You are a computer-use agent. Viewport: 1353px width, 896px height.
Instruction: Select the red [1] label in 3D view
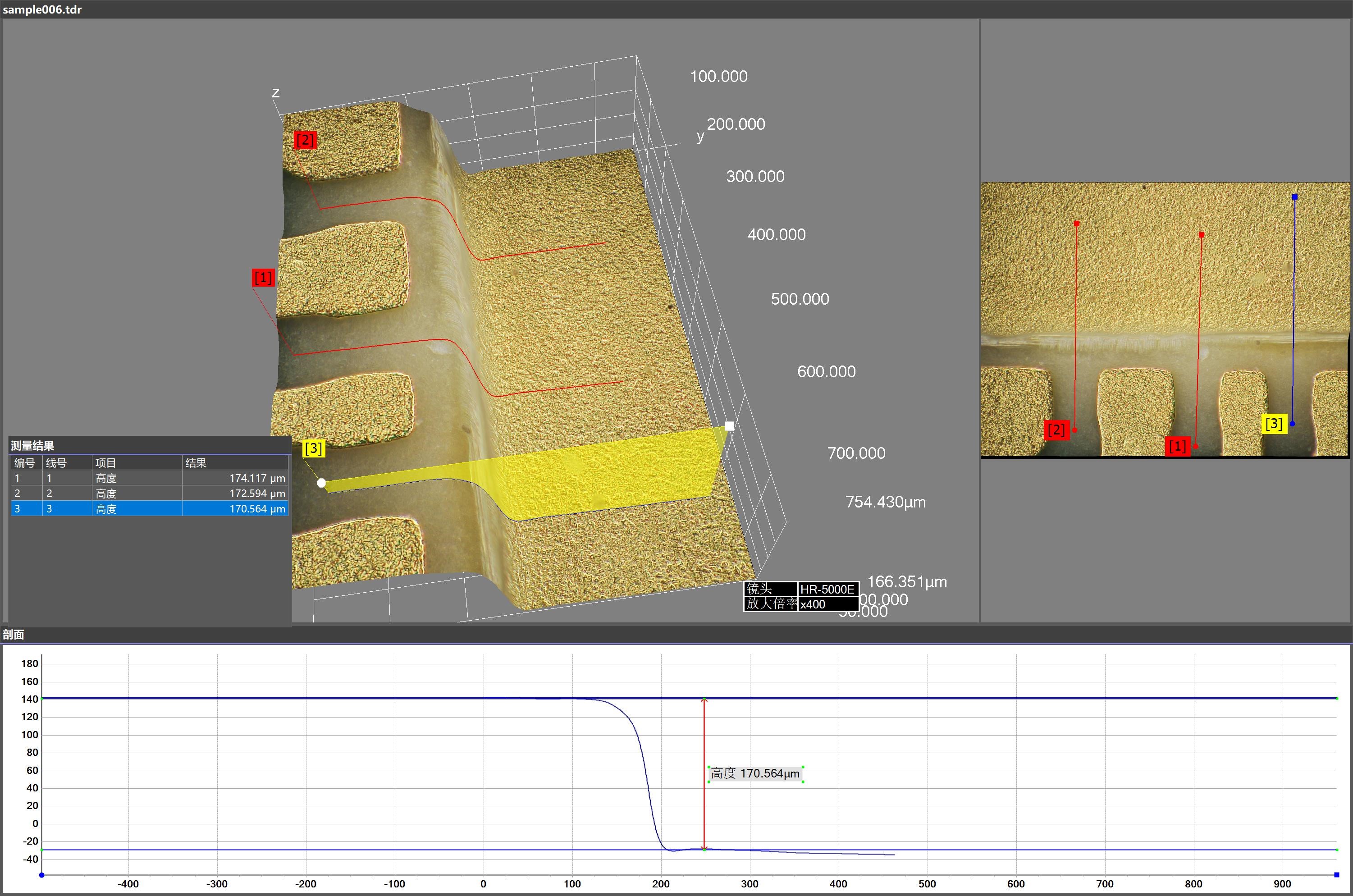coord(263,278)
